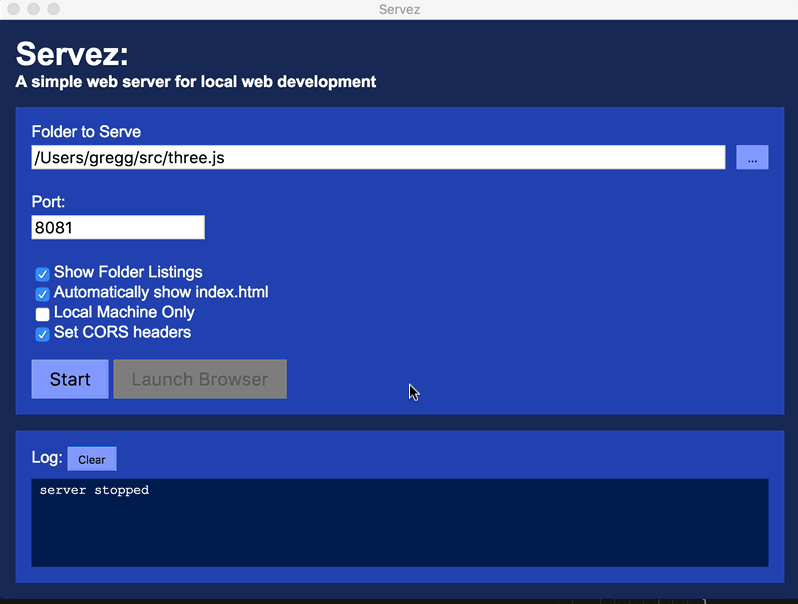Click the '...' browse folder button
Viewport: 798px width, 604px height.
tap(752, 157)
